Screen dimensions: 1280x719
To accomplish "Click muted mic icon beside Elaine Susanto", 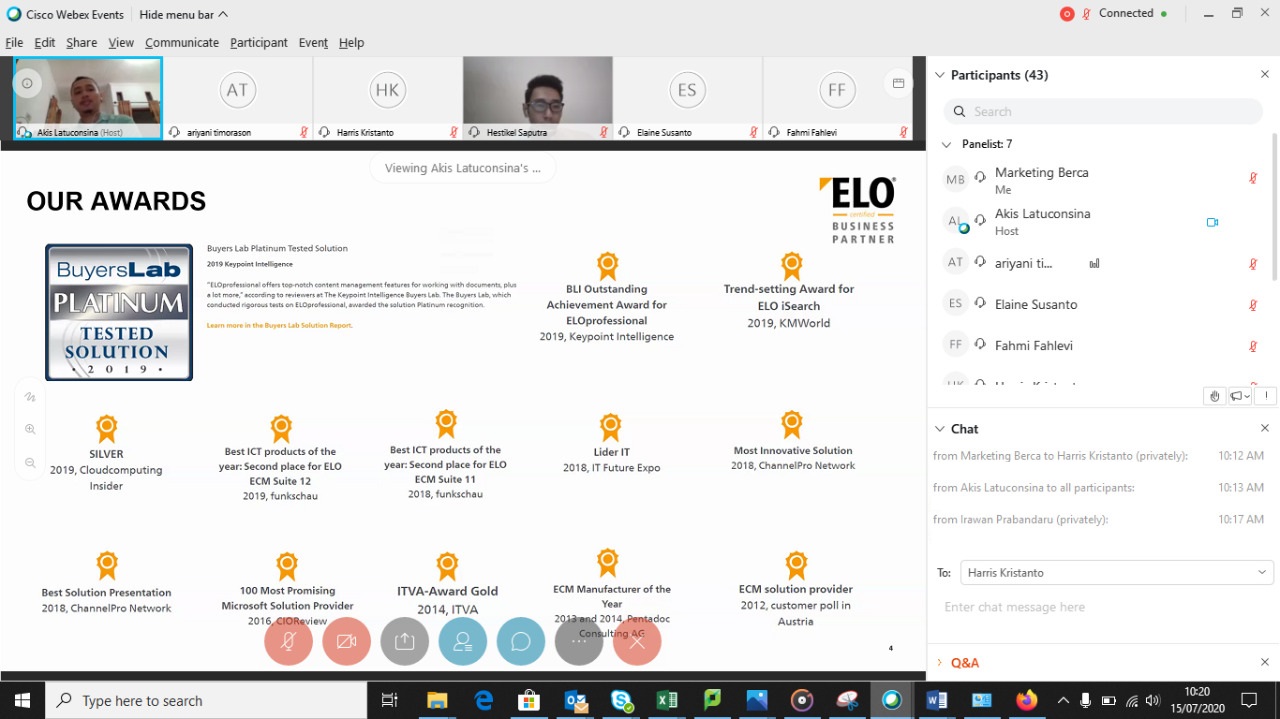I will (1253, 305).
